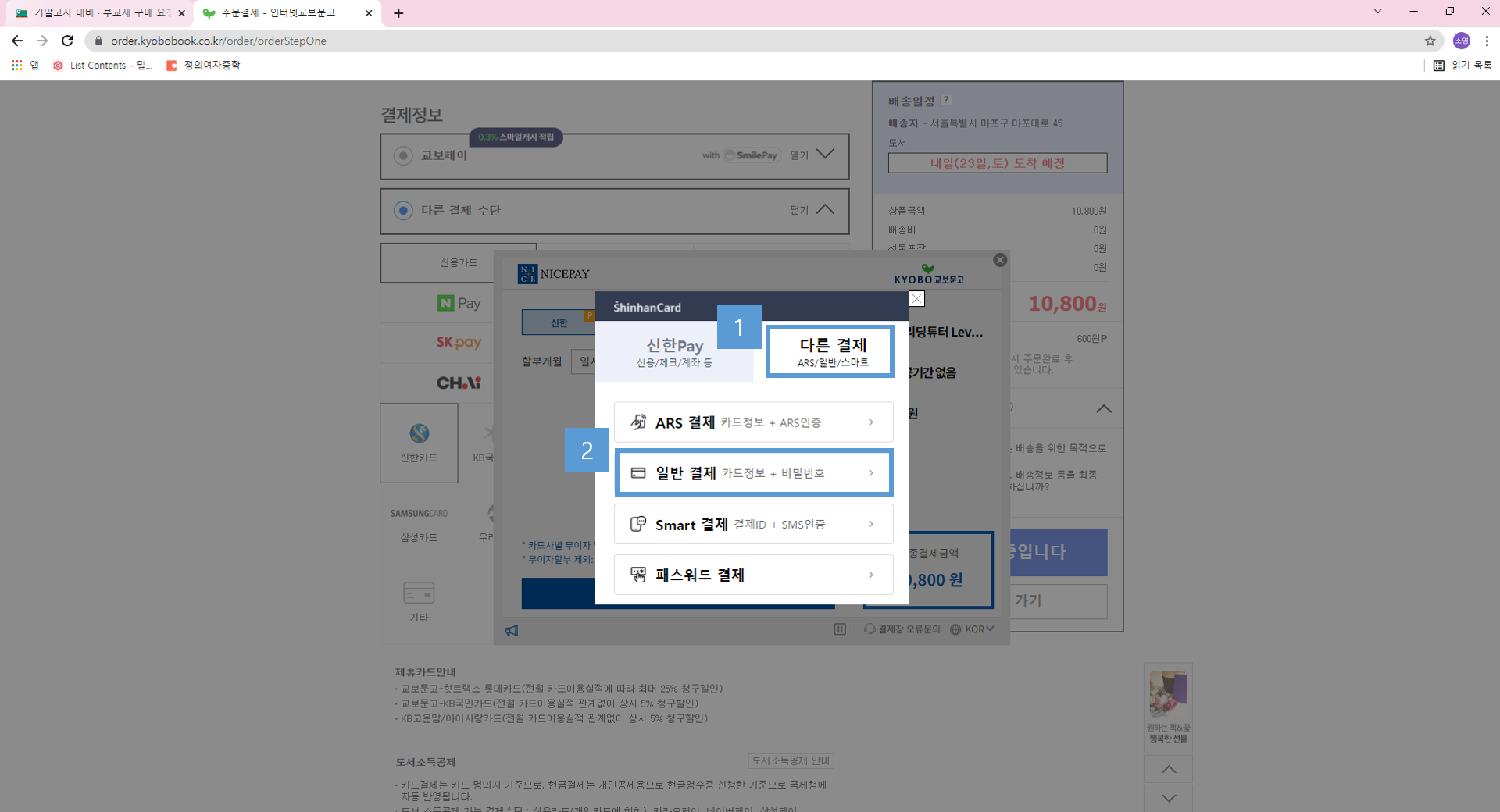Select the 신용카드 payment tab
Screen dimensions: 1500x812
point(459,262)
